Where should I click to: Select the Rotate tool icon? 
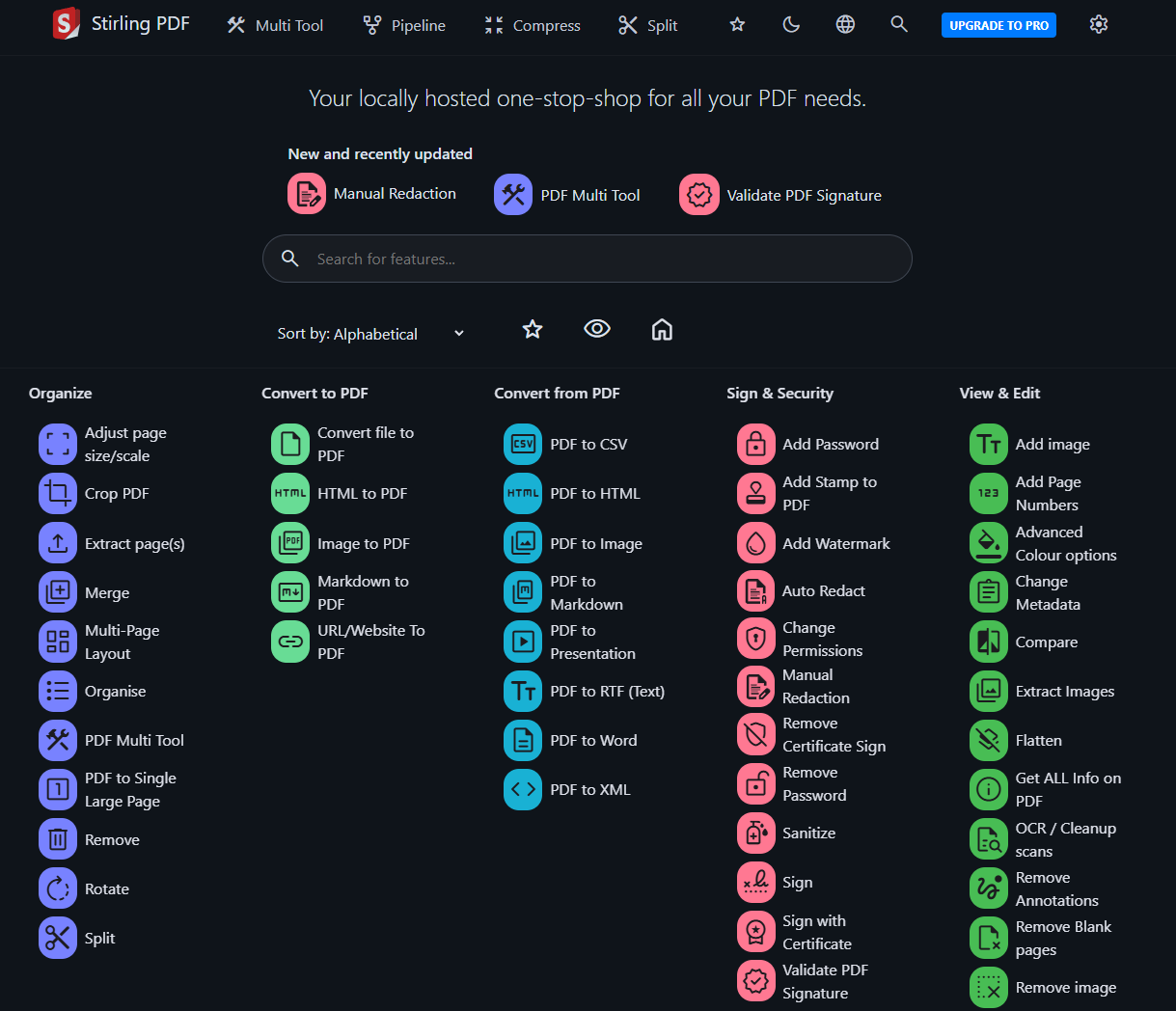[x=58, y=888]
